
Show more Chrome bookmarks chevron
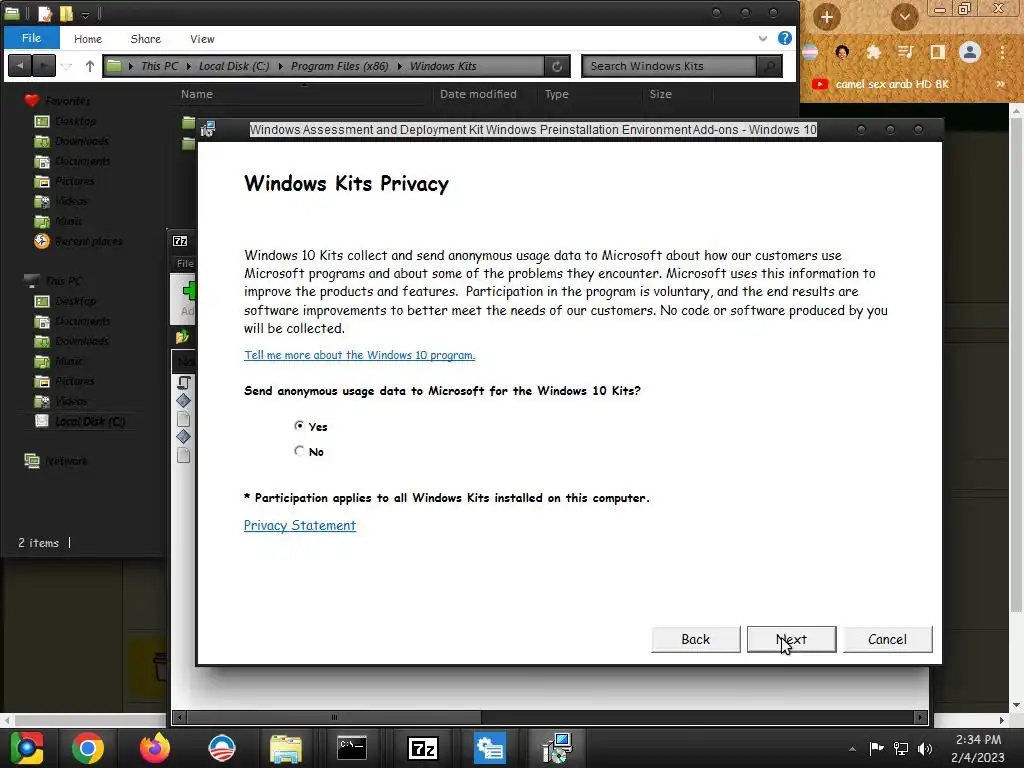tap(1000, 84)
